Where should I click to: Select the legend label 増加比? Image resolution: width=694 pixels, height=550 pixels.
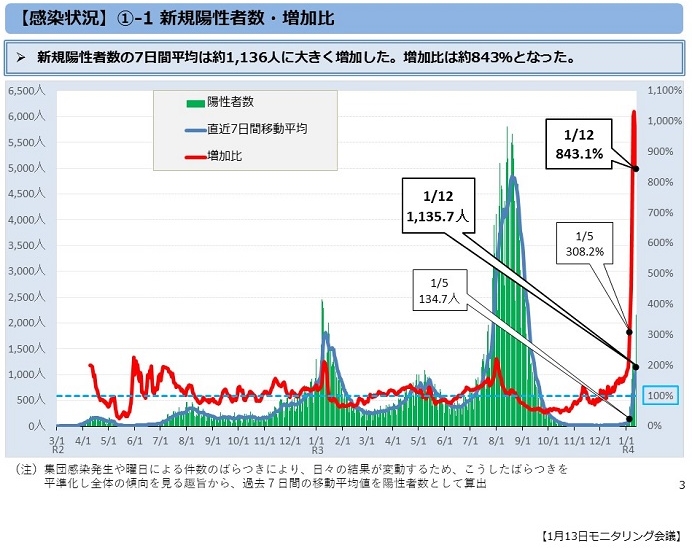point(224,156)
